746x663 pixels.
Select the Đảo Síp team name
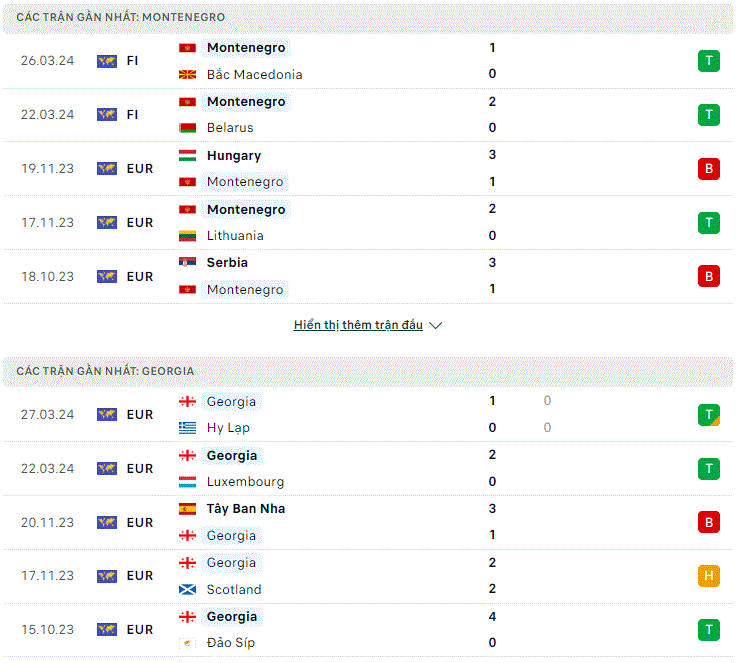(x=231, y=643)
